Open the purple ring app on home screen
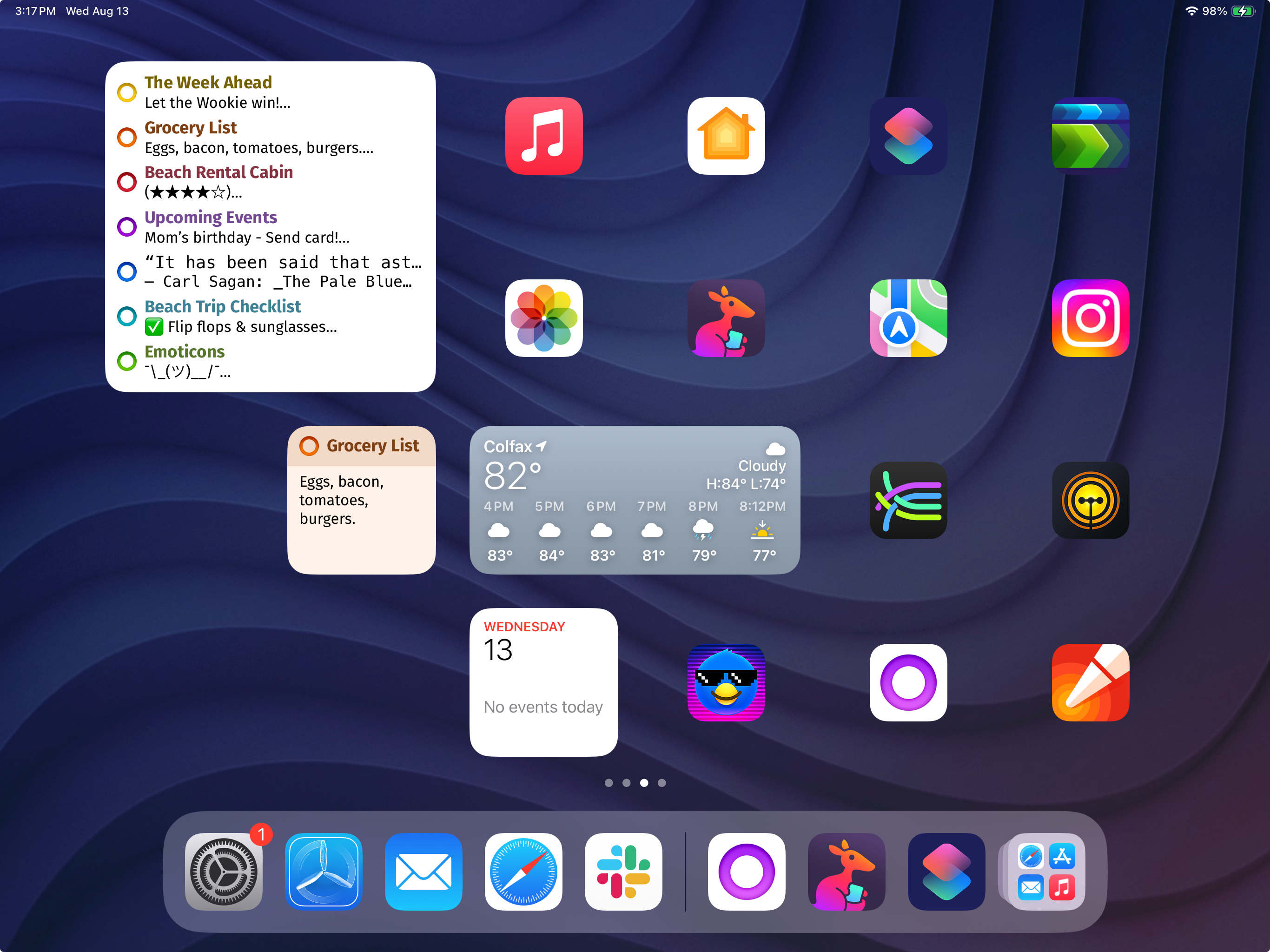 click(908, 682)
